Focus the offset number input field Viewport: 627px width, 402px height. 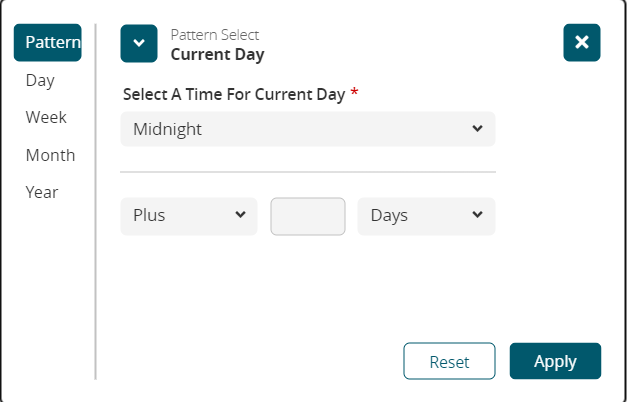(308, 216)
